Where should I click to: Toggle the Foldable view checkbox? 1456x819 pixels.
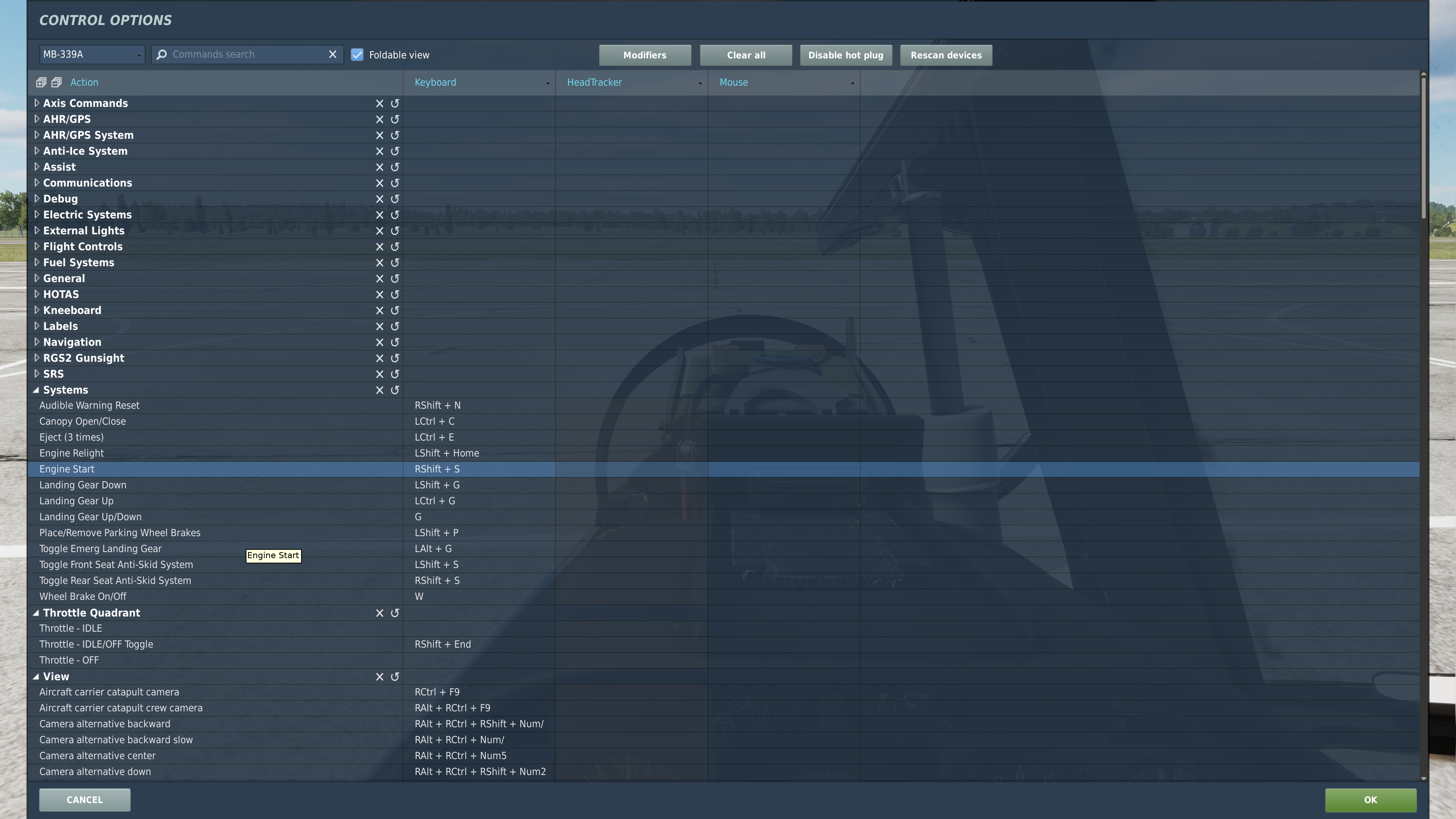click(357, 55)
